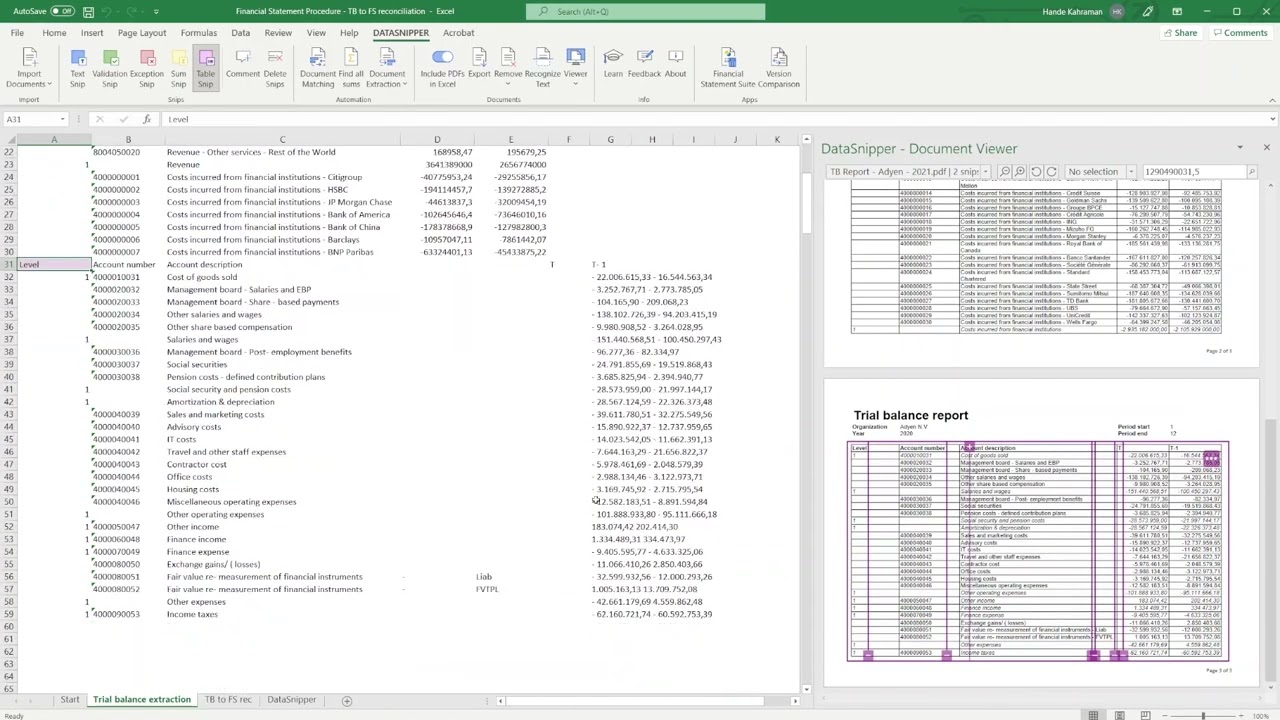Open the Document Viewer pane options arrow

point(1240,148)
